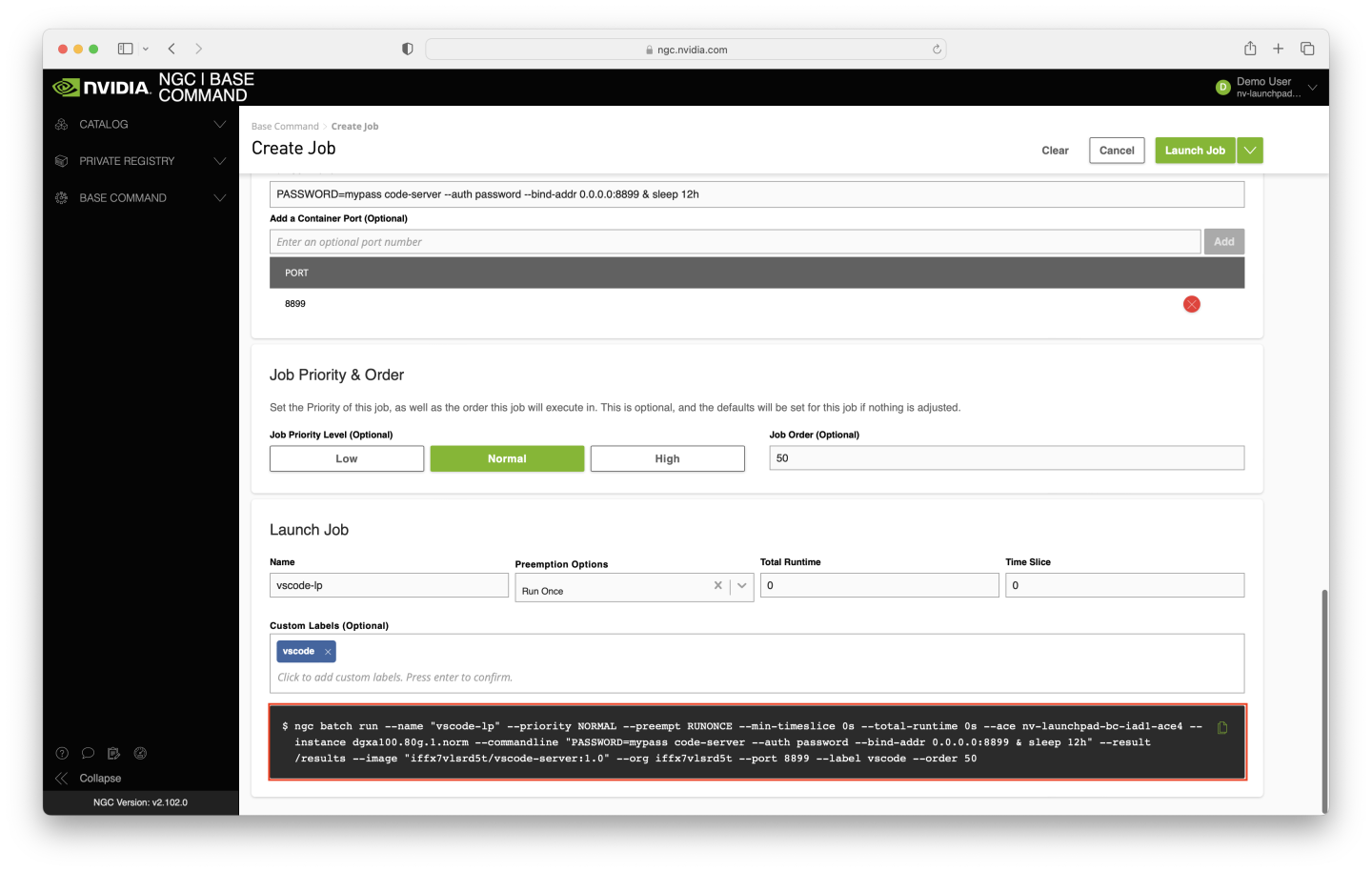
Task: Open the Preemption Options dropdown arrow
Action: pos(742,586)
